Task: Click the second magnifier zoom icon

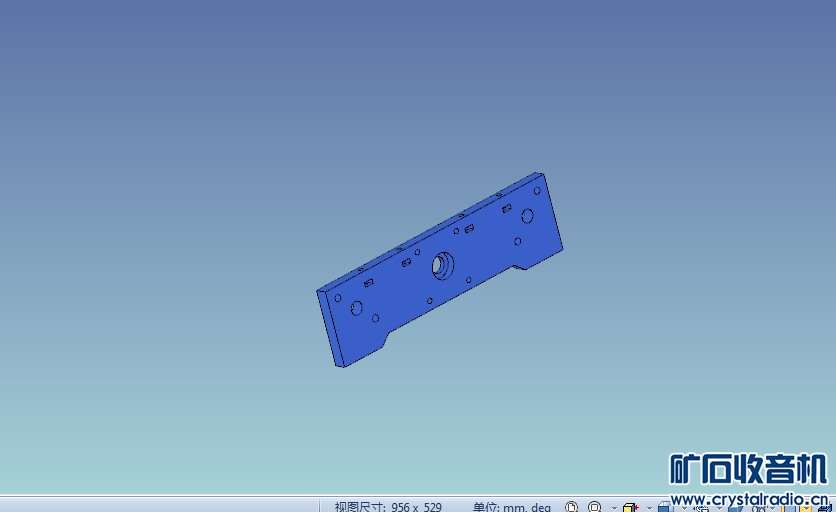Action: (595, 507)
